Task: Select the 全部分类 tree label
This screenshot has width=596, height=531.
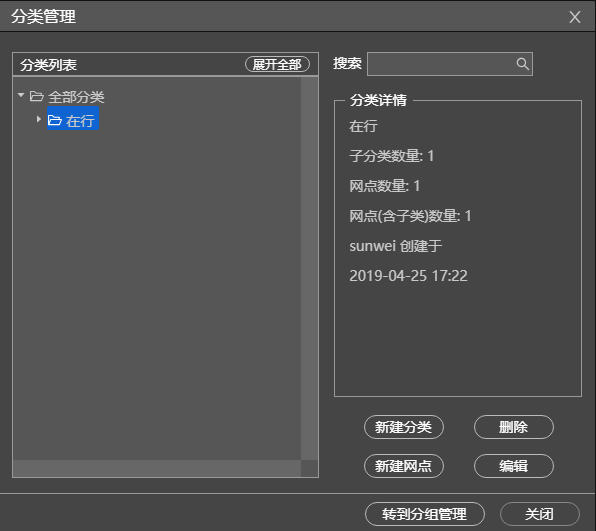Action: point(76,97)
